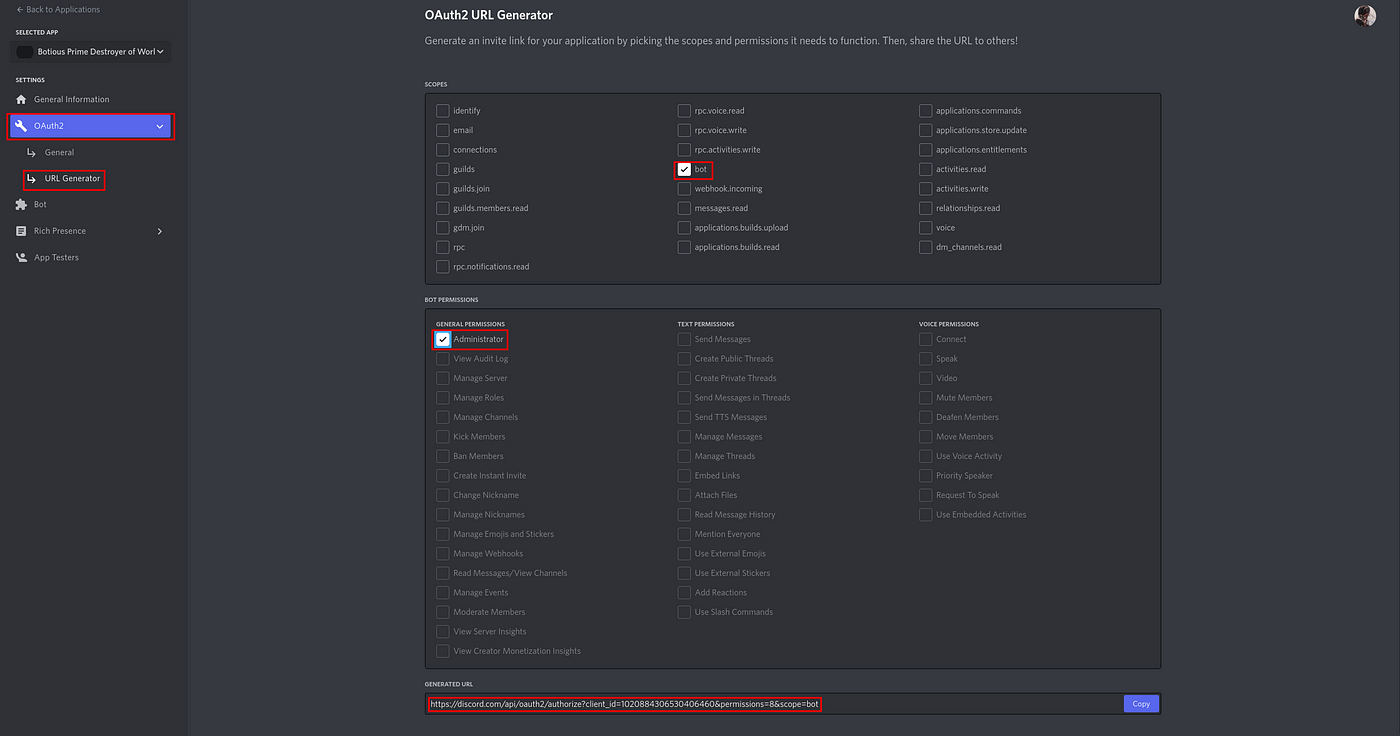Check the gdm.join scope
1400x736 pixels.
442,228
